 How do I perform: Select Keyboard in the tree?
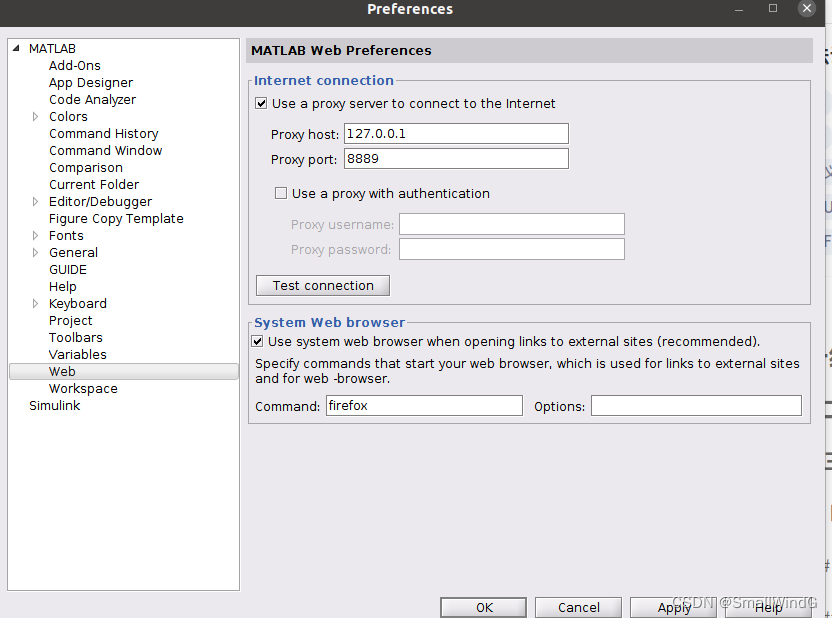tap(78, 303)
